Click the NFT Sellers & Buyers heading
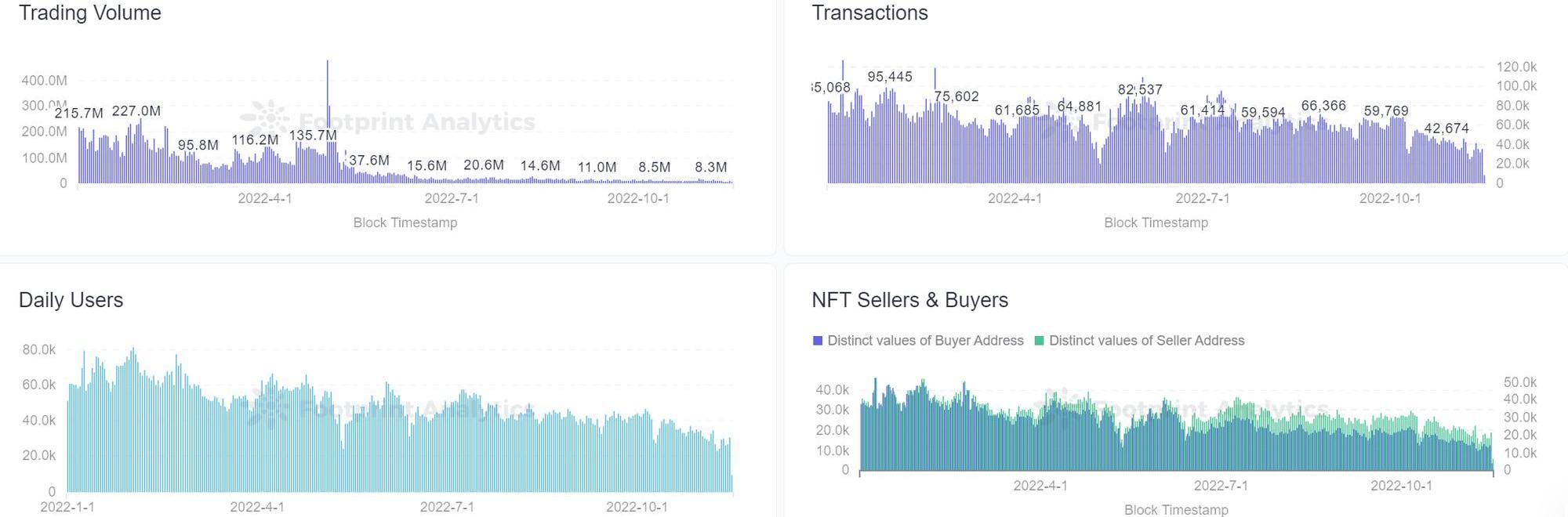 click(x=909, y=300)
